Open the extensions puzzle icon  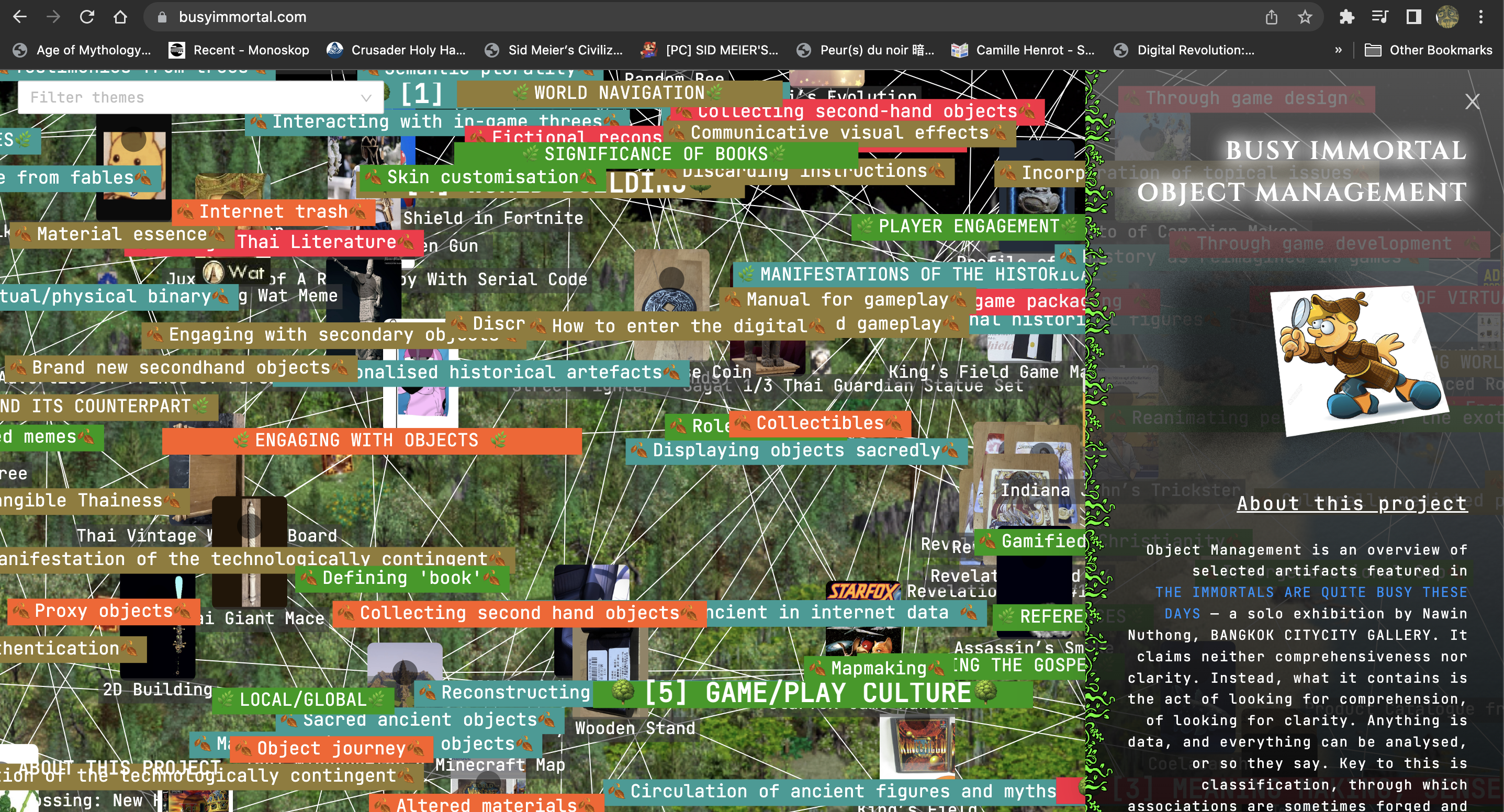coord(1347,17)
